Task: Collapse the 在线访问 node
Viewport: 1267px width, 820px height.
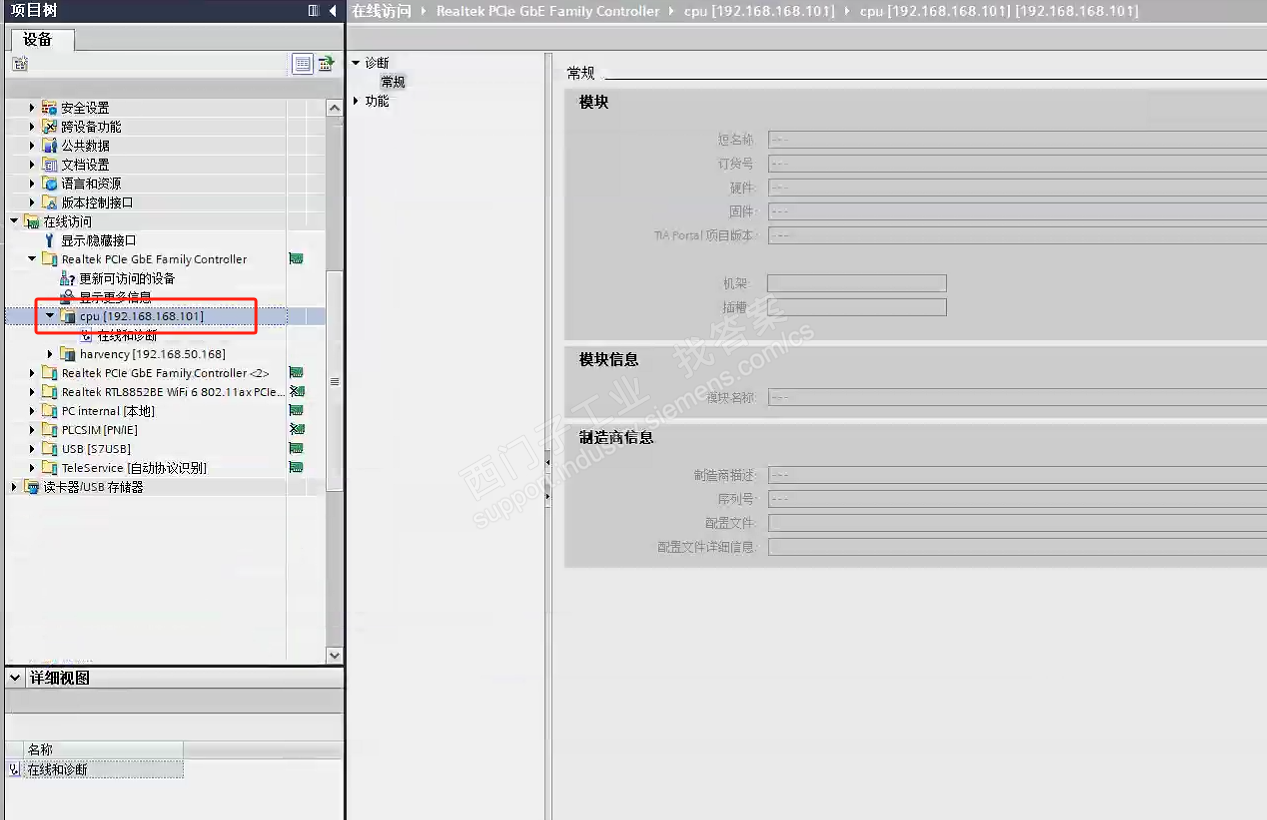Action: tap(14, 222)
